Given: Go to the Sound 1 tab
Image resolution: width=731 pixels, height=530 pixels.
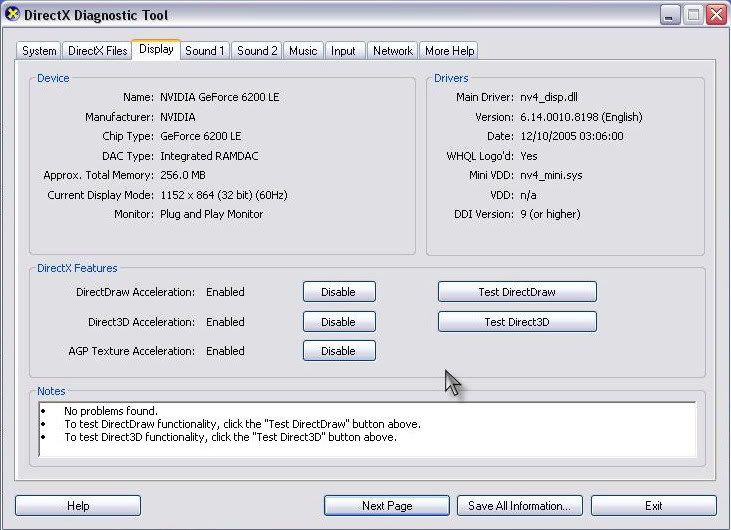Looking at the screenshot, I should click(x=205, y=51).
